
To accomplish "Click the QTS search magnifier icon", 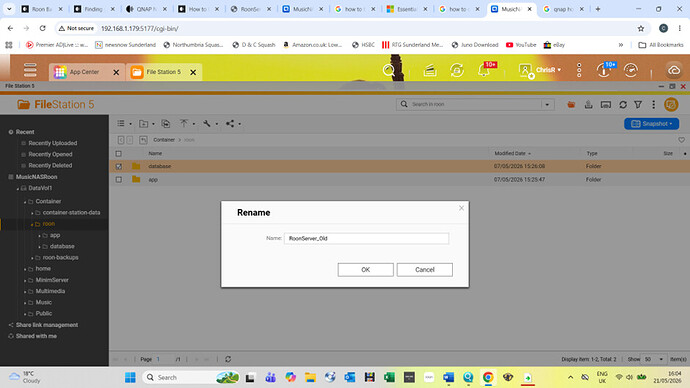I will (389, 70).
